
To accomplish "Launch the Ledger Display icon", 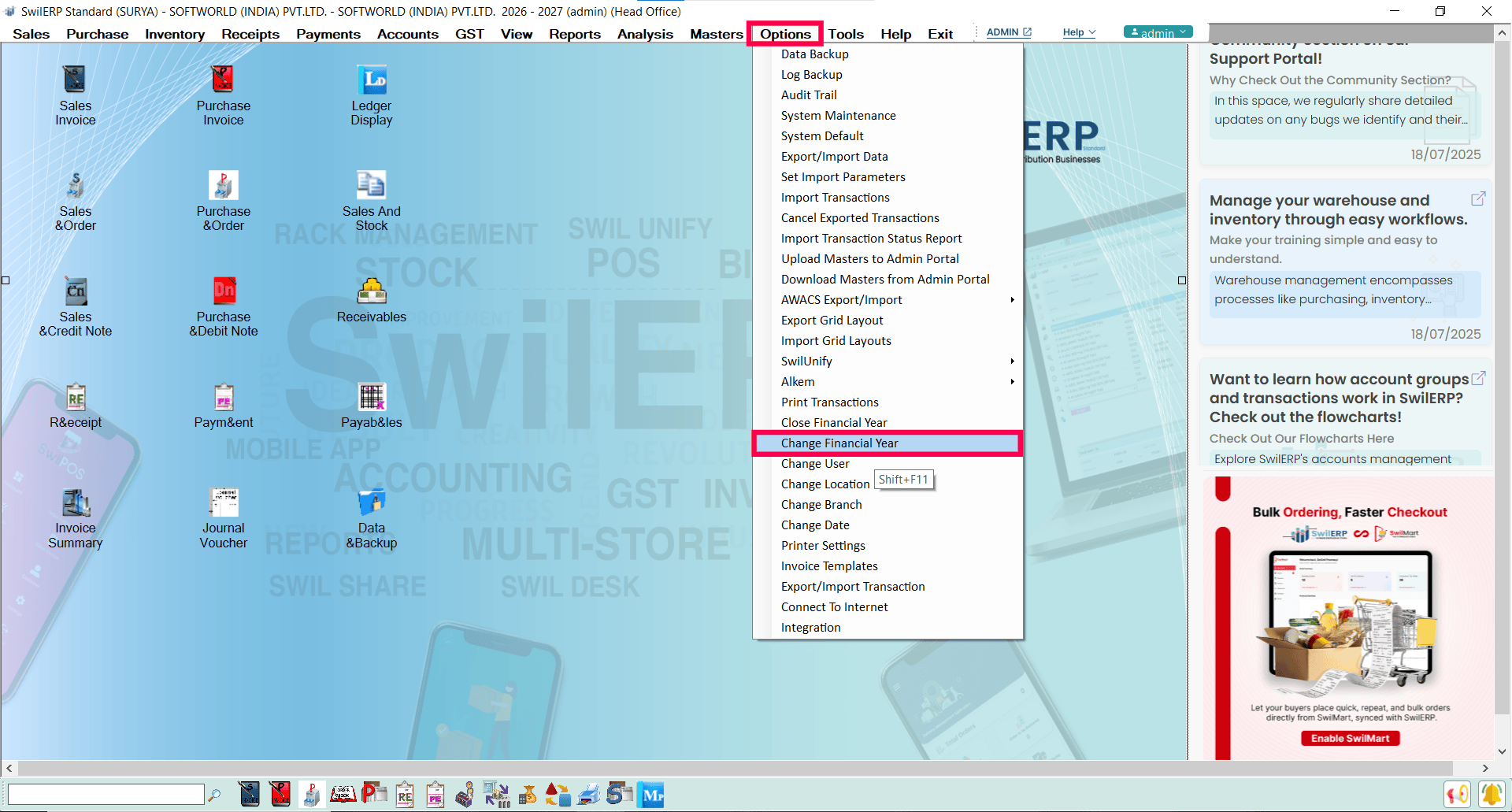I will (372, 81).
